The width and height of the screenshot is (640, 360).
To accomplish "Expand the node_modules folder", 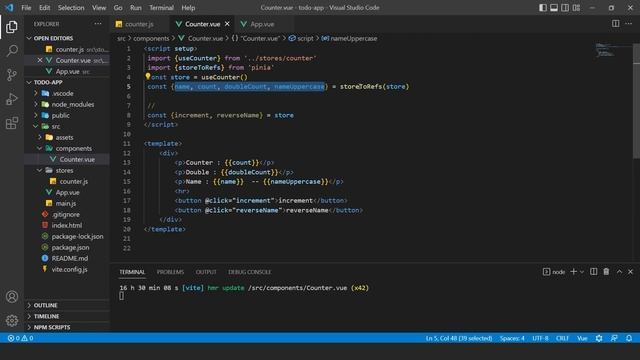I will tap(36, 104).
